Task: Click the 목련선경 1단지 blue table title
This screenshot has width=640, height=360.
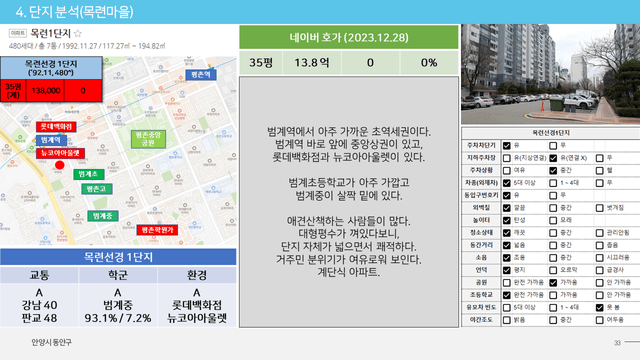Action: [x=118, y=257]
